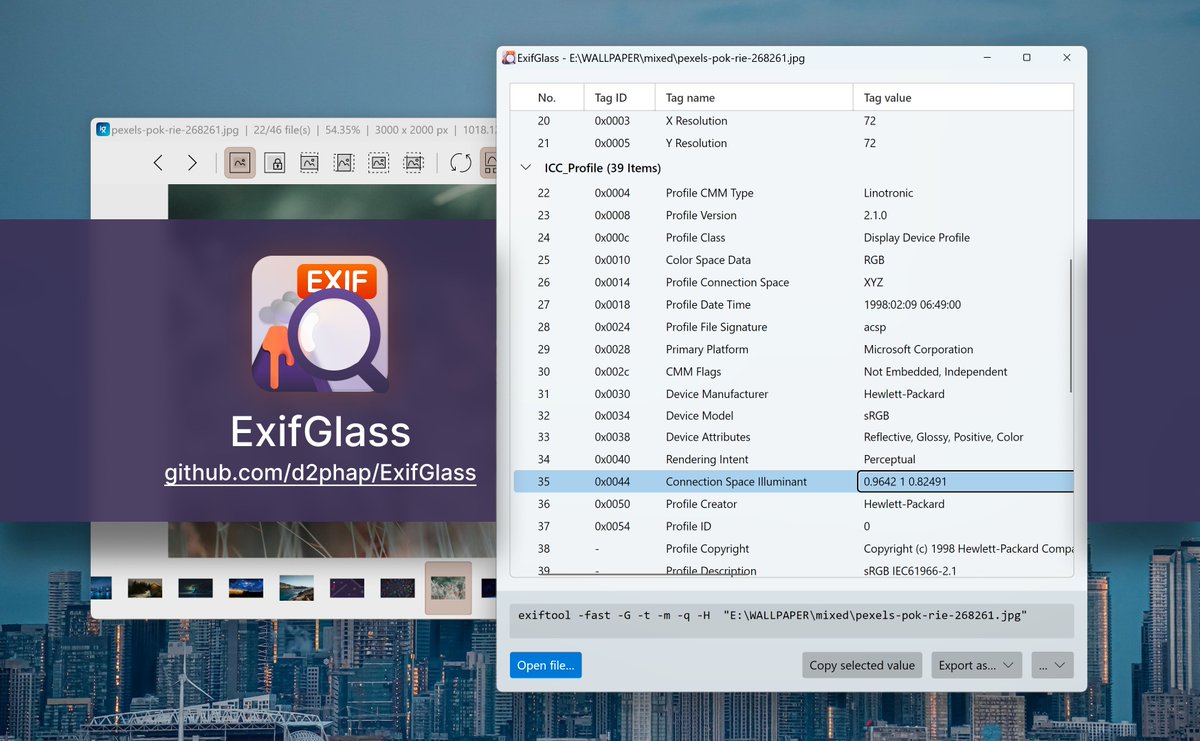Click the exiftool command text field
Image resolution: width=1200 pixels, height=741 pixels.
[x=791, y=620]
